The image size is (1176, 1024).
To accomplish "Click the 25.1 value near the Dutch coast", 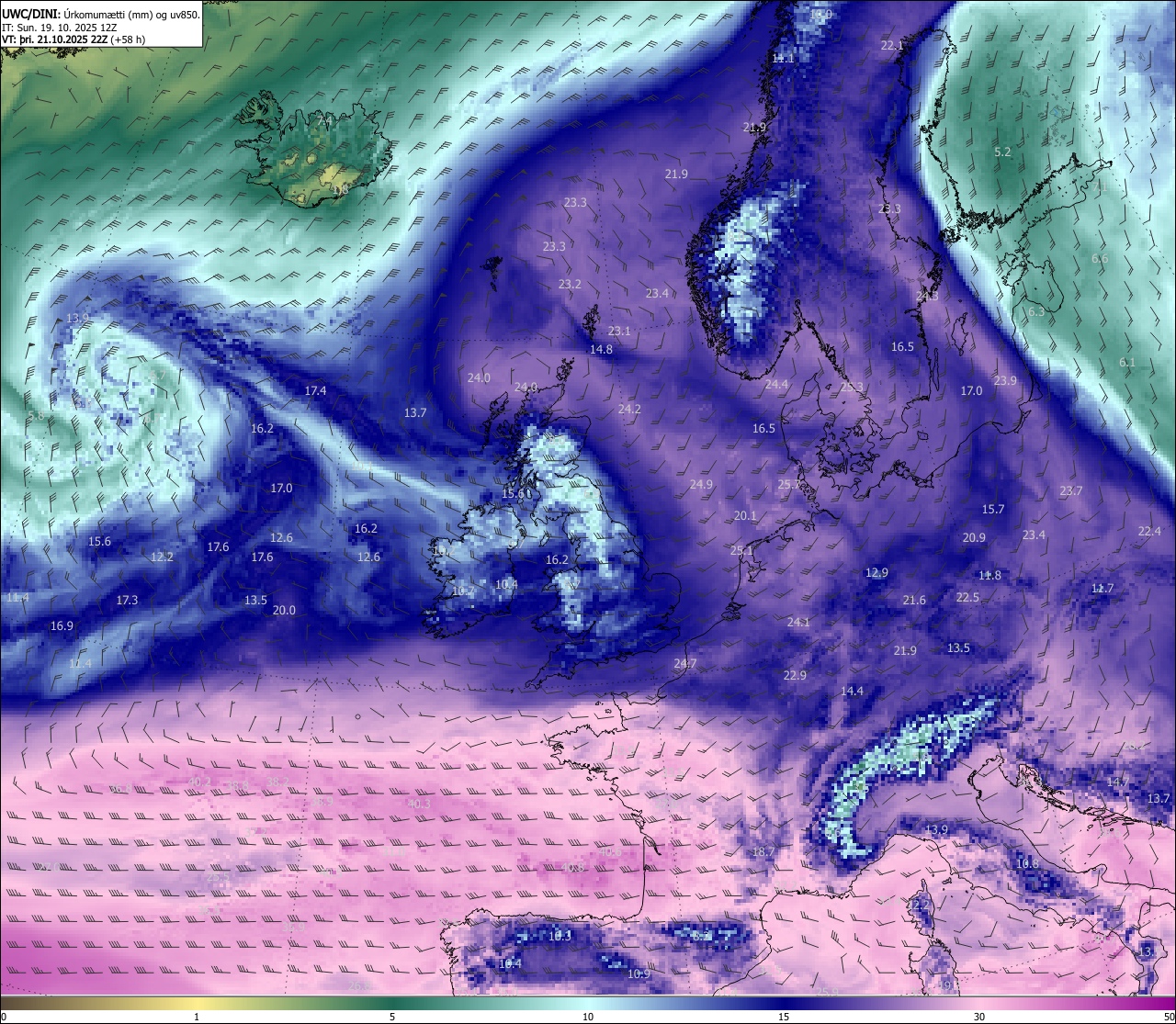I will click(x=741, y=551).
